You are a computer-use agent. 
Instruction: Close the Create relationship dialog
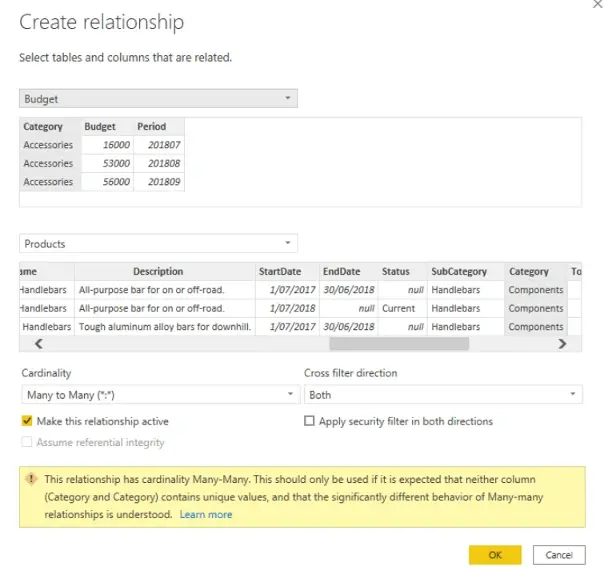(x=597, y=5)
